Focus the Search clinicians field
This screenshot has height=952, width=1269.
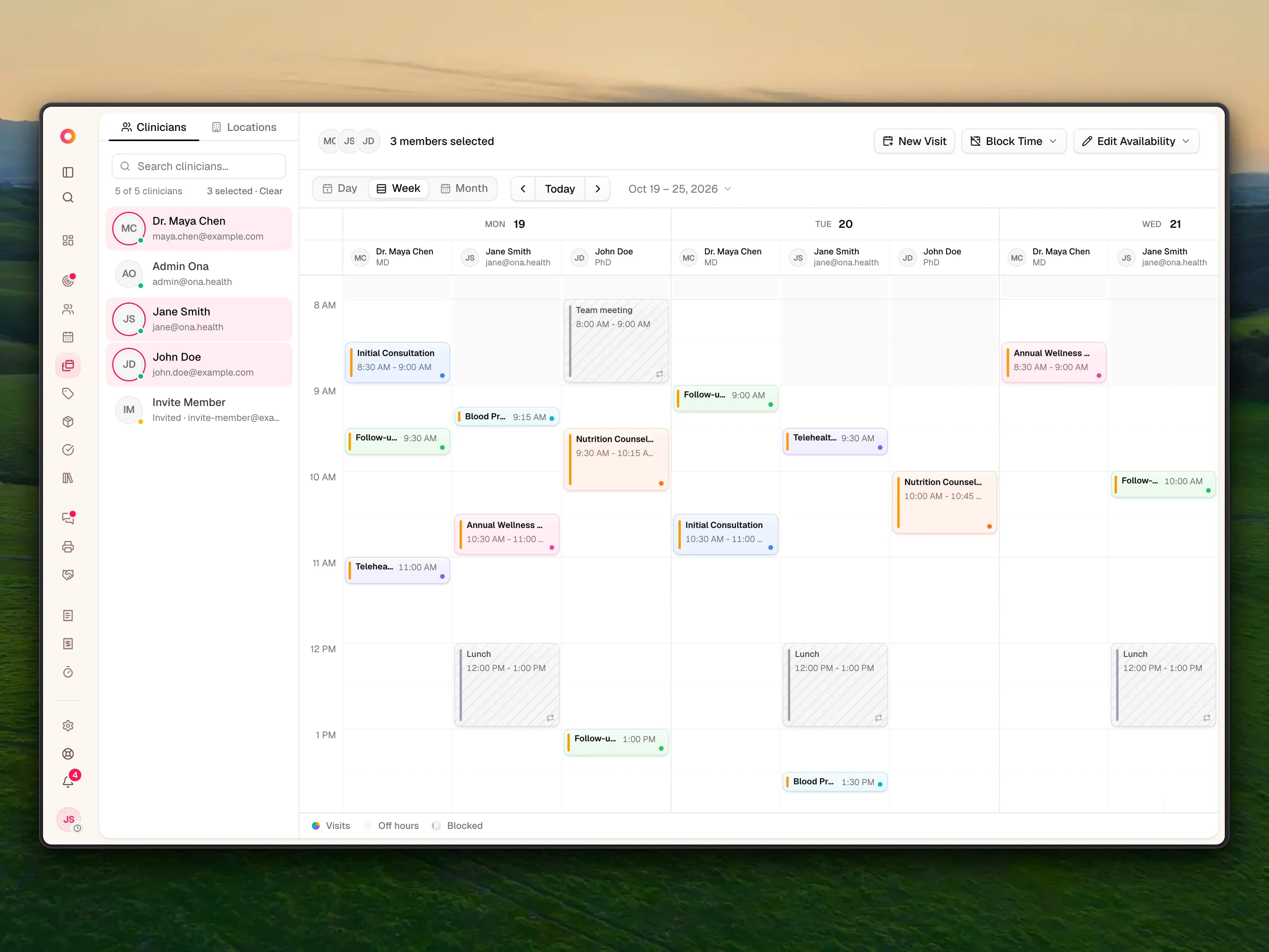pos(199,166)
